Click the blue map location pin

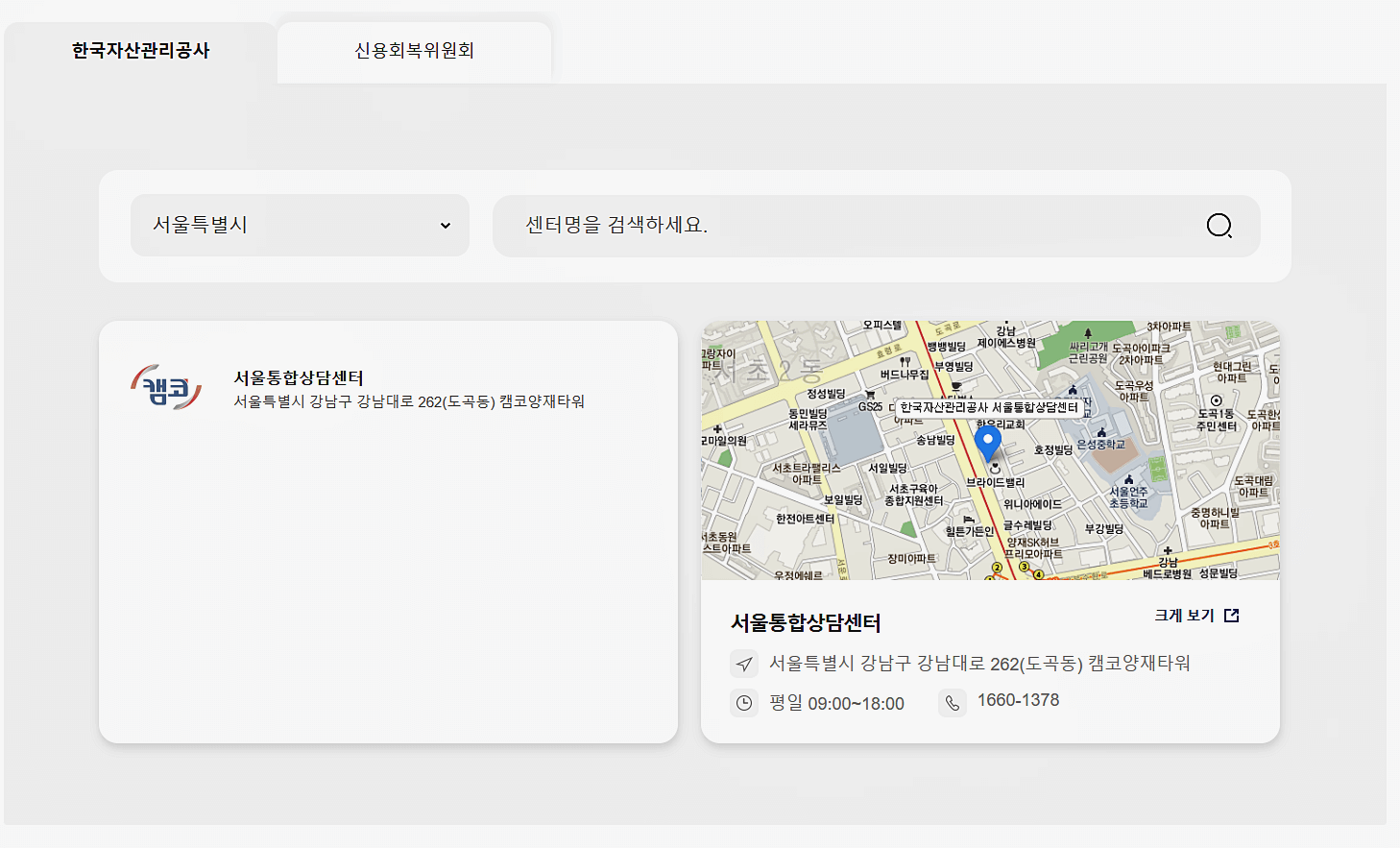(x=988, y=444)
